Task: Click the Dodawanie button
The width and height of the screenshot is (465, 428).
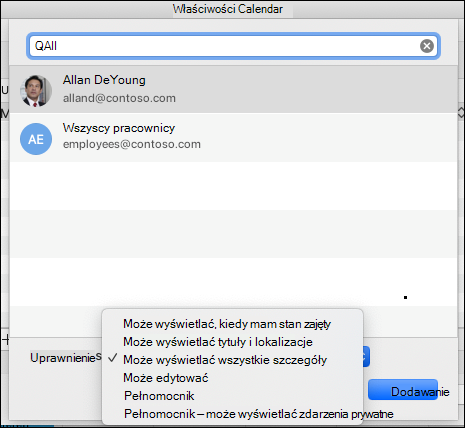Action: click(x=403, y=390)
